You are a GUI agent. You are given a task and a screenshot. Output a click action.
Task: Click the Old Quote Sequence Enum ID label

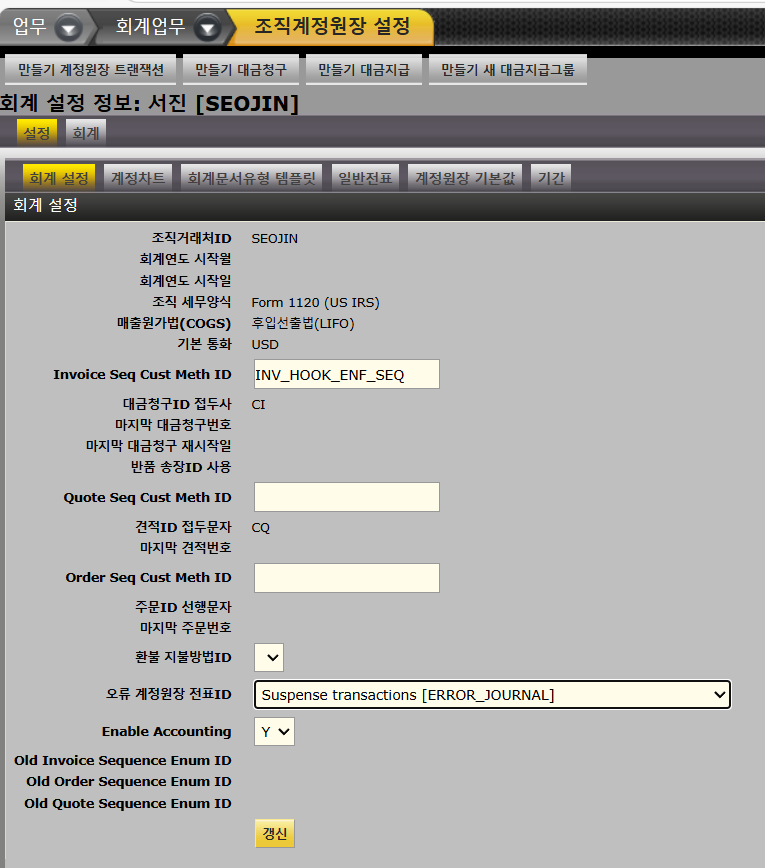[128, 803]
